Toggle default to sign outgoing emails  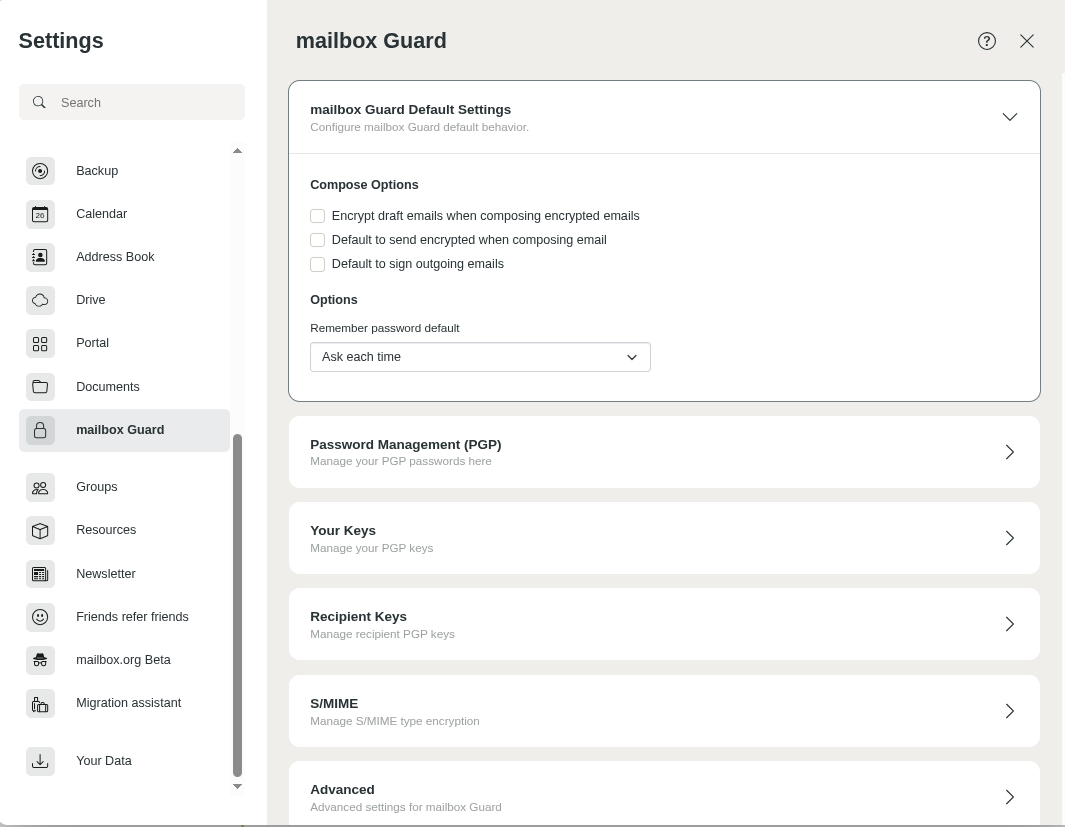click(318, 264)
